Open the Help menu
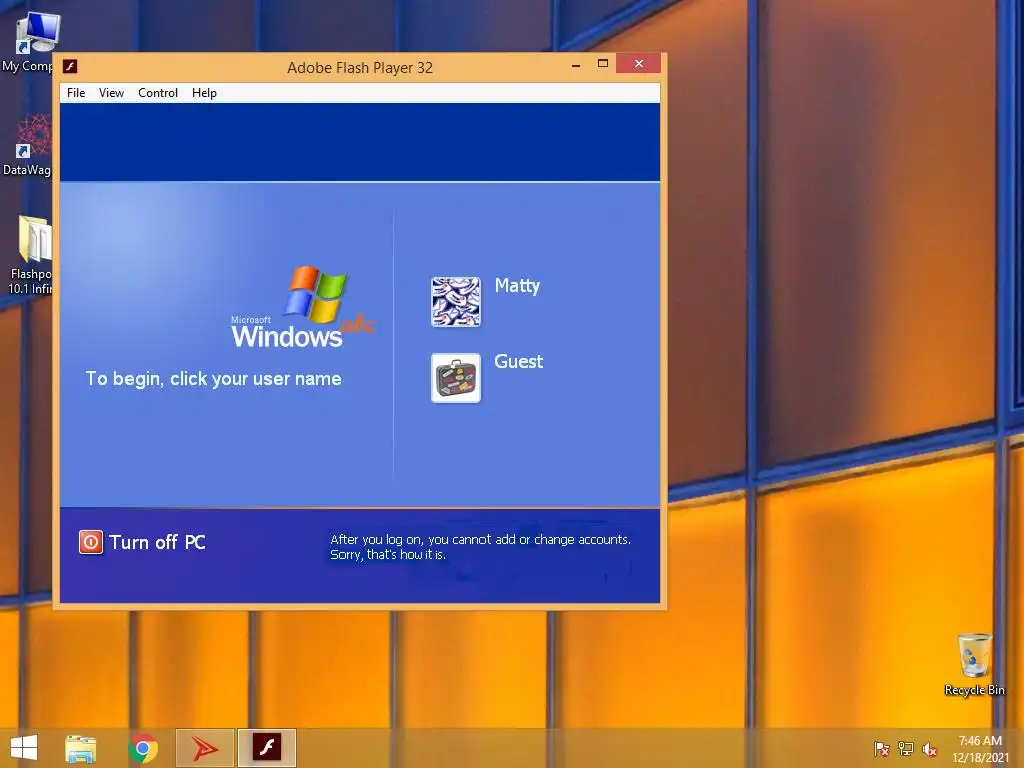 click(204, 93)
